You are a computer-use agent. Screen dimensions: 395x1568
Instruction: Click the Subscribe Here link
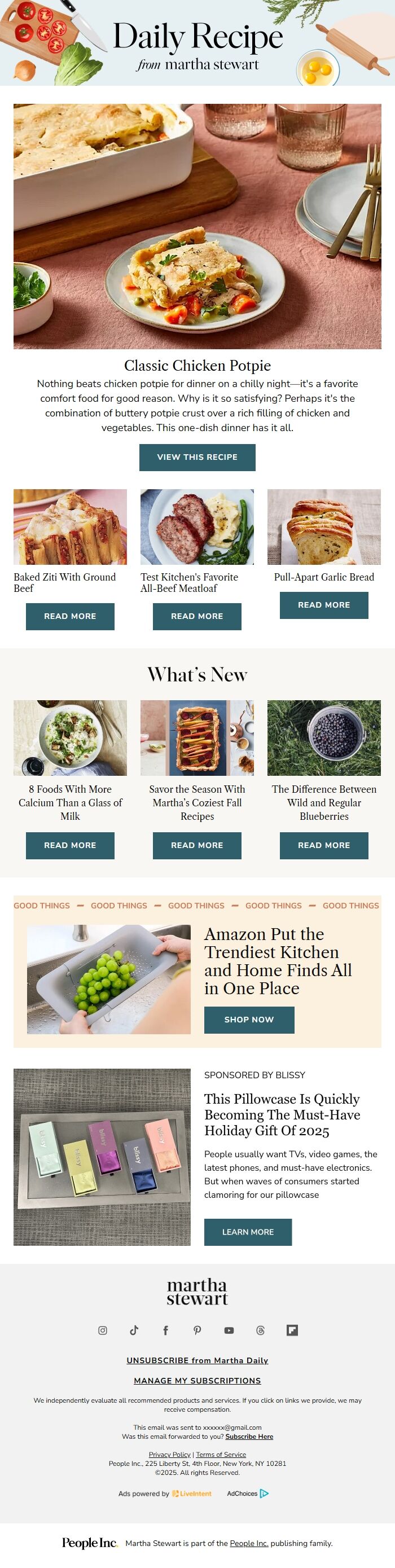click(249, 1437)
